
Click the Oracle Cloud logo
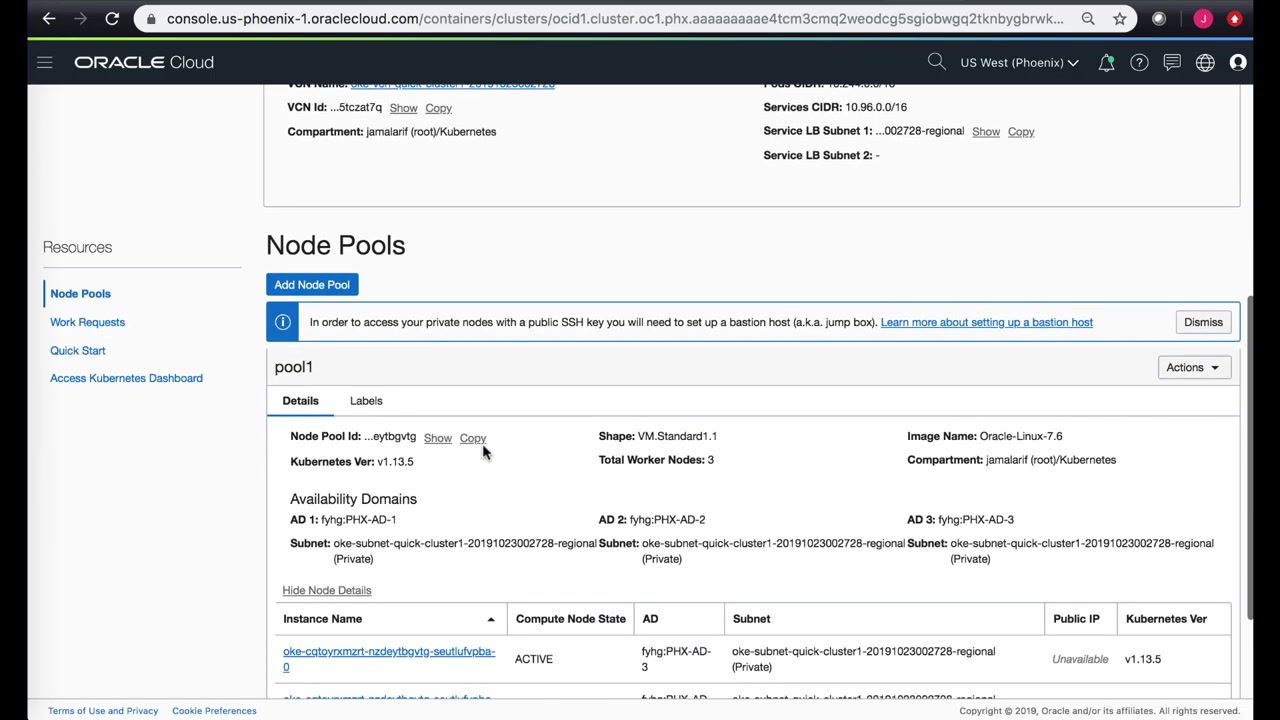(x=144, y=62)
